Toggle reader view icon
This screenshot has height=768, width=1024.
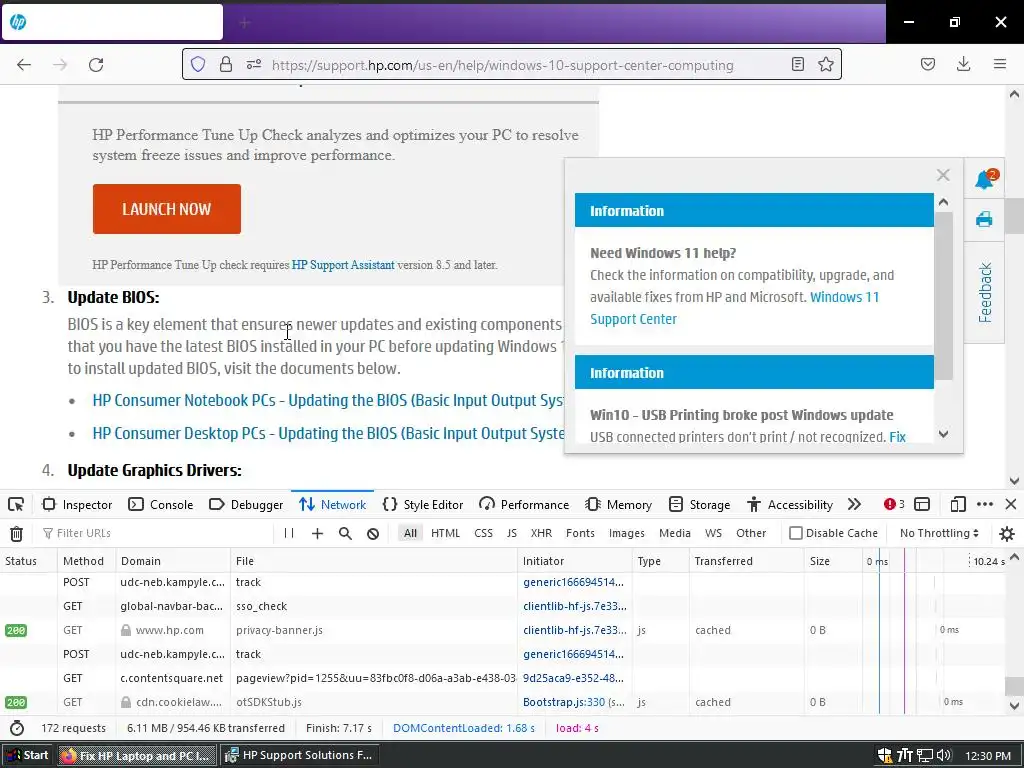click(797, 64)
